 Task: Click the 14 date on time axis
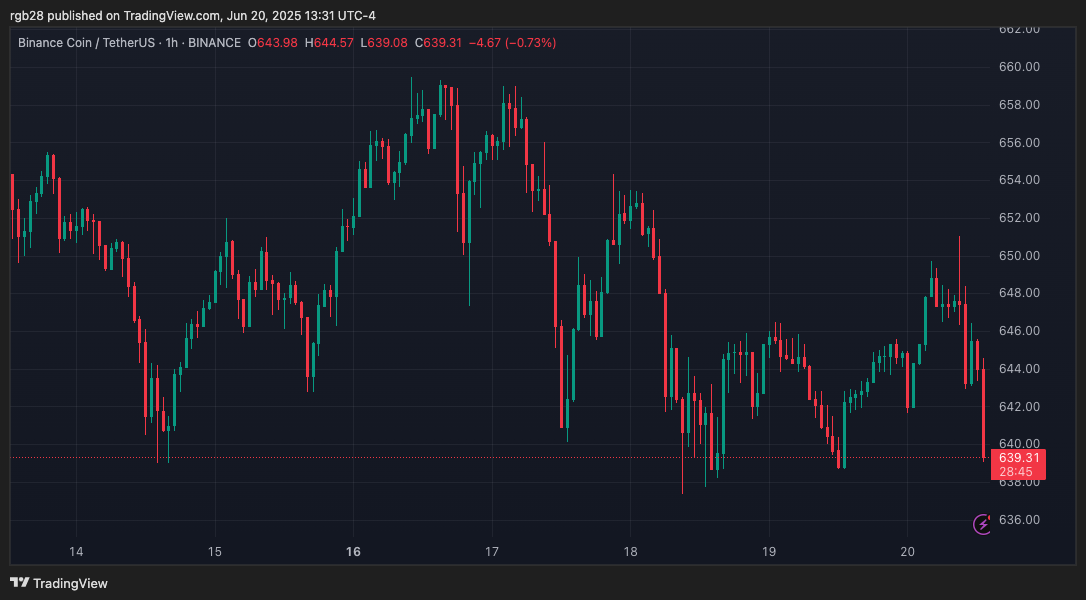[76, 552]
